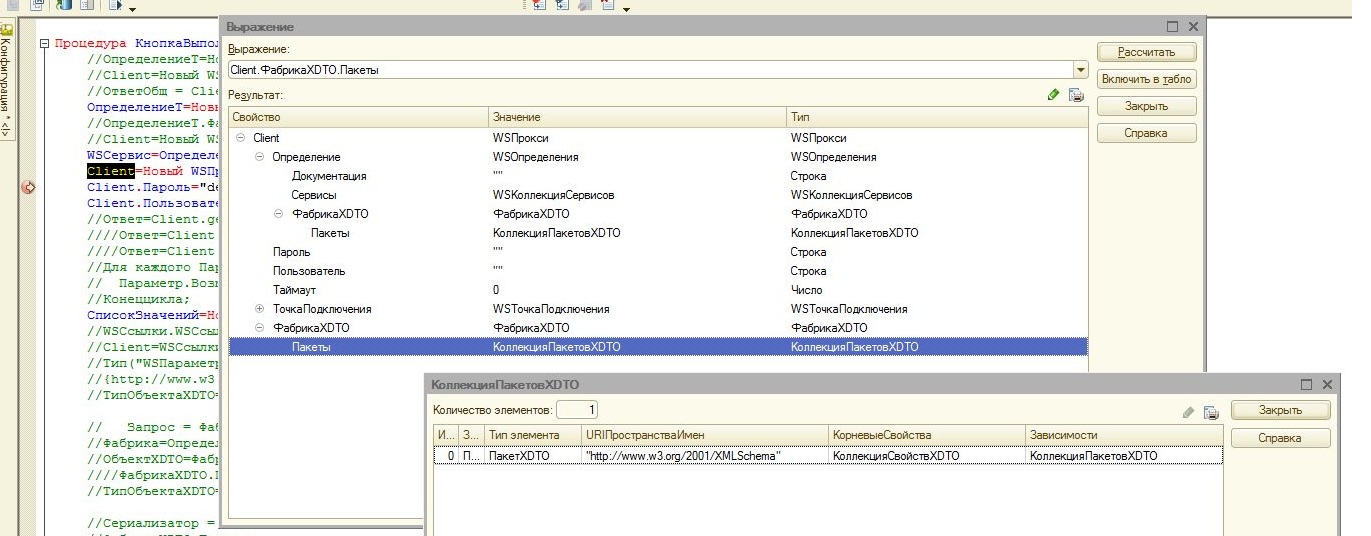
Task: Click the Выражение expression input field
Action: click(x=650, y=70)
